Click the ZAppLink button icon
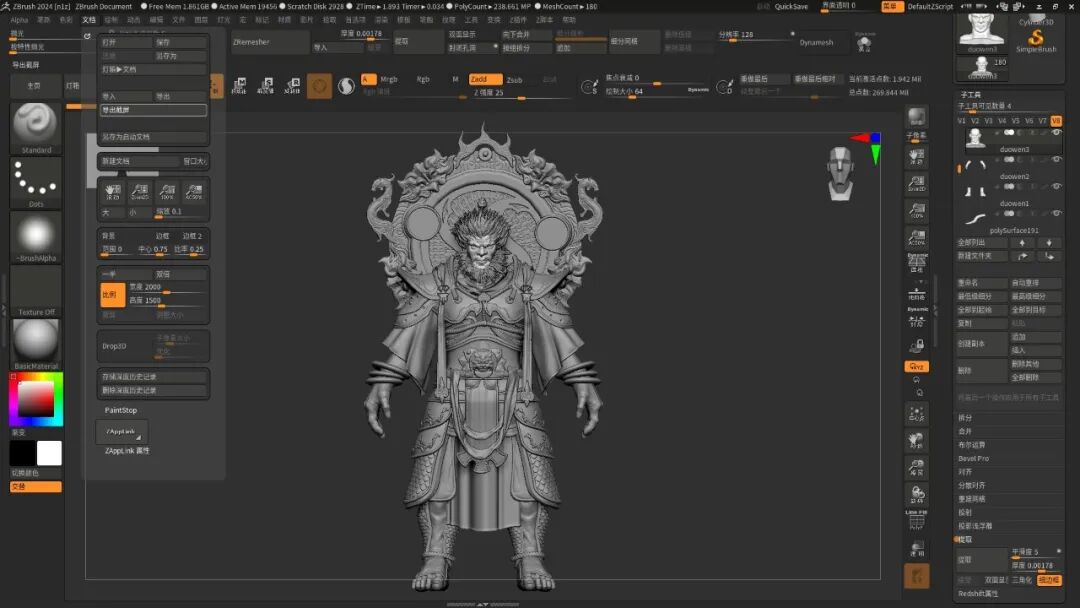1080x608 pixels. [122, 432]
